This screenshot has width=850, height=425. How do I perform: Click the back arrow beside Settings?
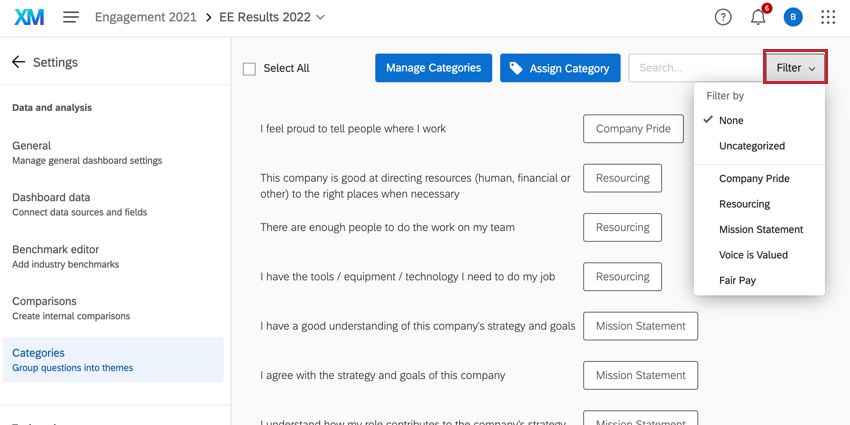pyautogui.click(x=18, y=62)
